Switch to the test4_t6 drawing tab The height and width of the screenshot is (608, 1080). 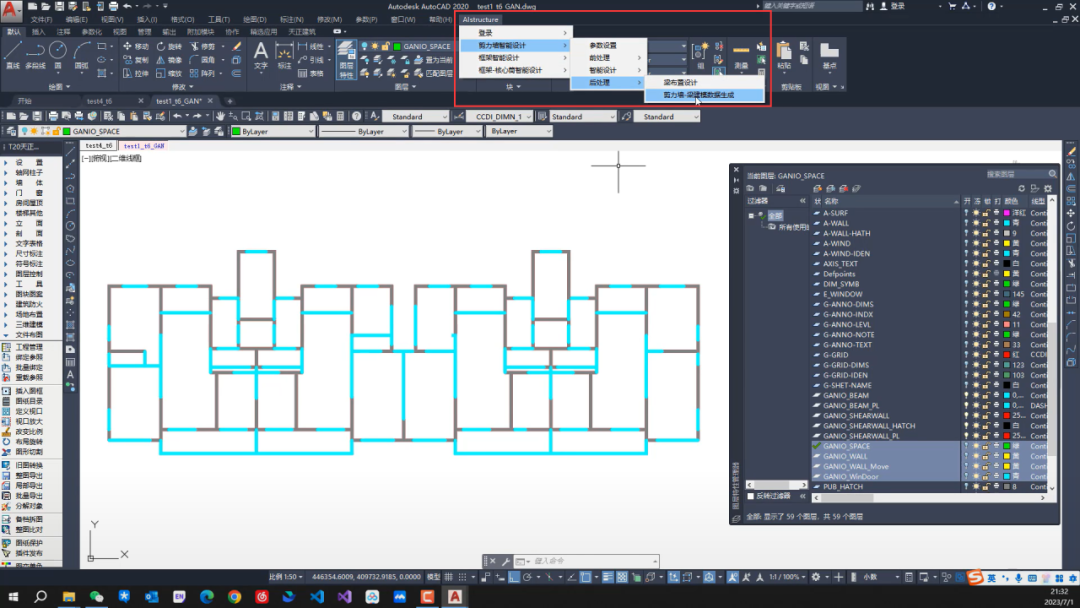coord(100,101)
